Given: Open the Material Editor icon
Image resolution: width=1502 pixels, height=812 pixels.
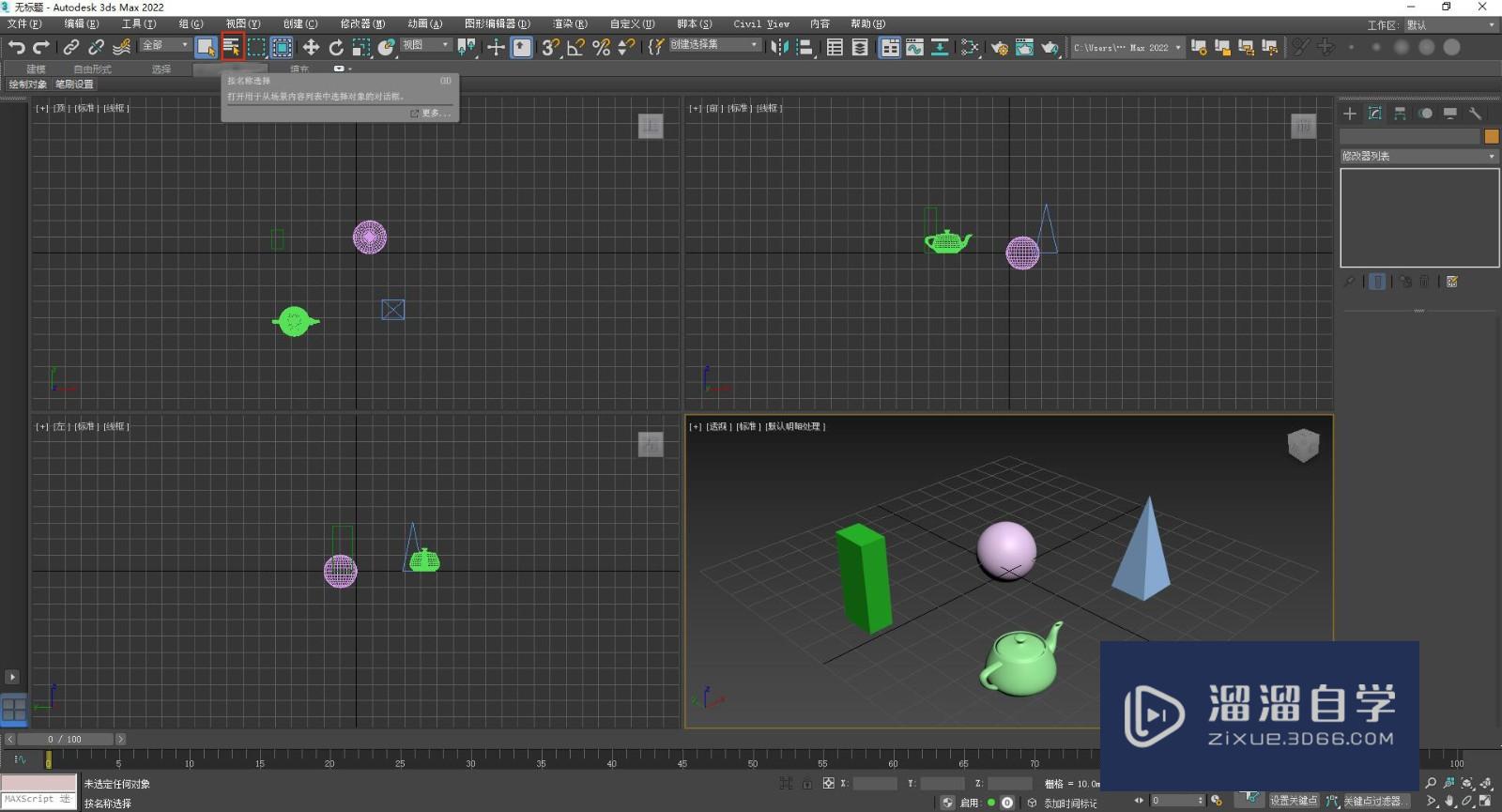Looking at the screenshot, I should click(970, 47).
